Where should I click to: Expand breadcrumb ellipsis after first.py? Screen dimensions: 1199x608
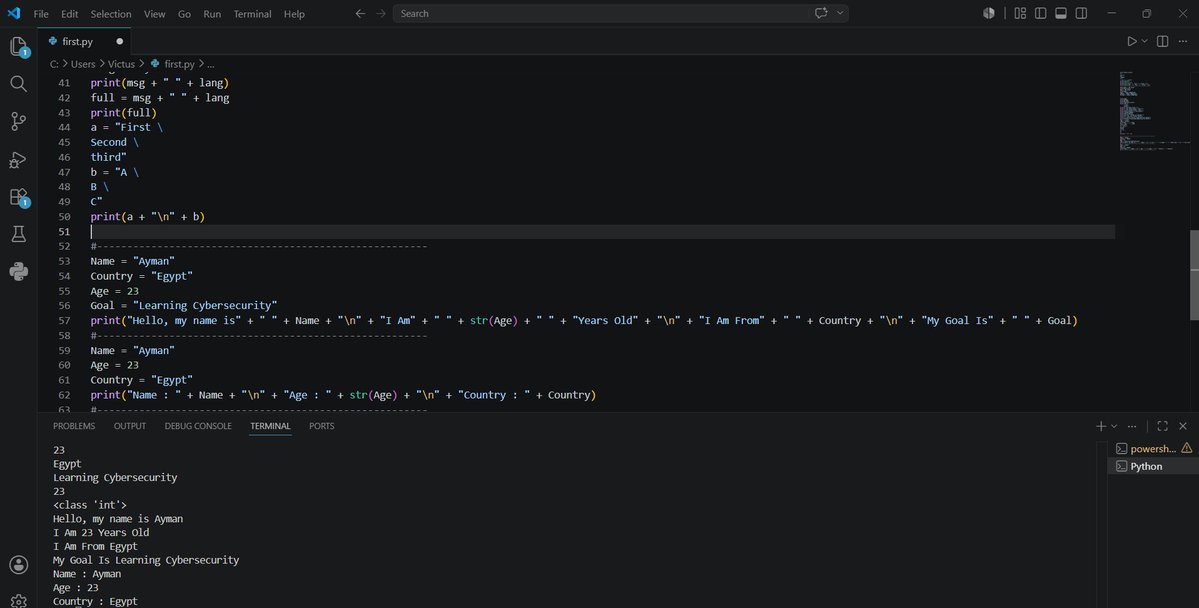pos(211,64)
